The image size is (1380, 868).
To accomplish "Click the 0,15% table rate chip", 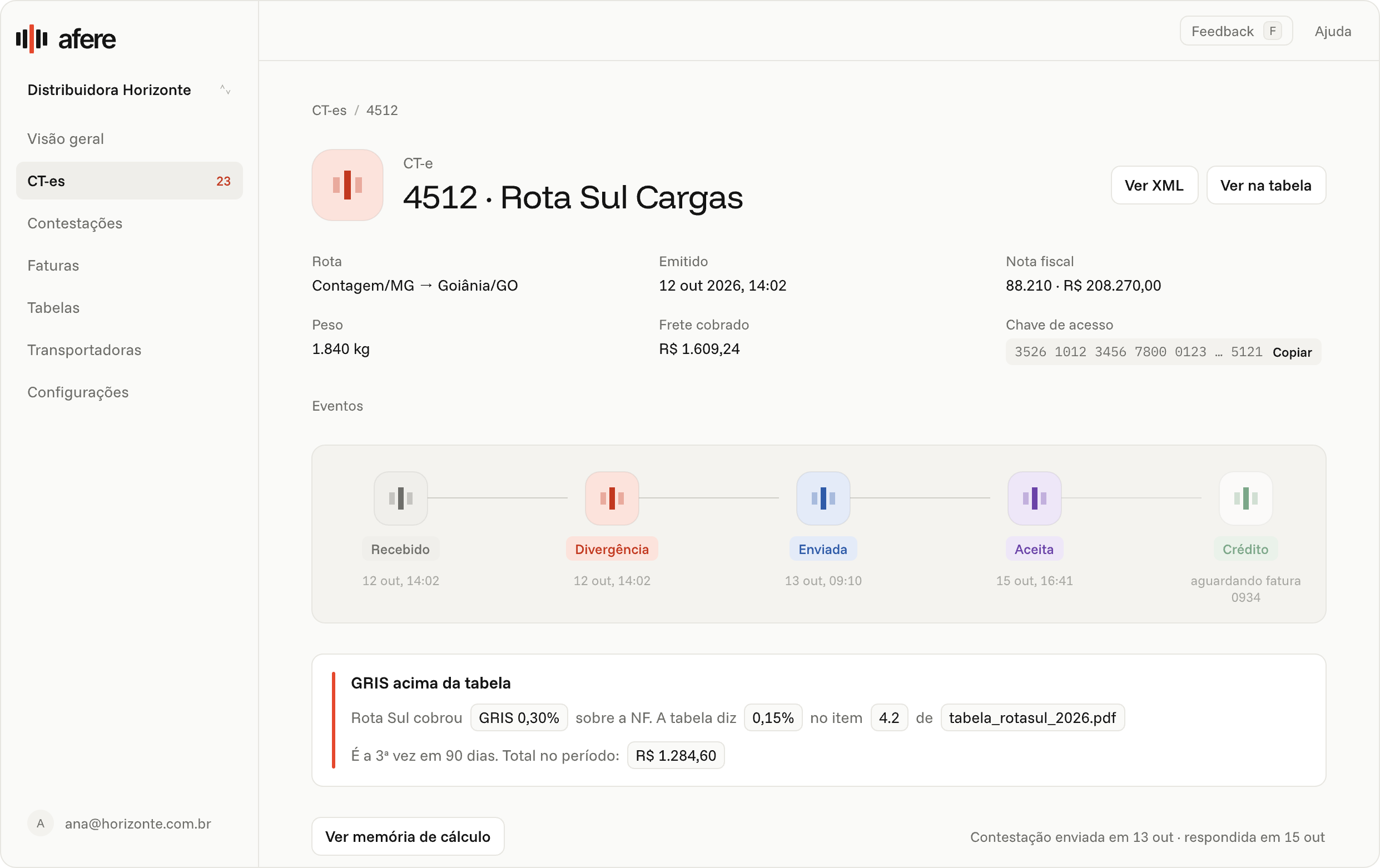I will [773, 718].
